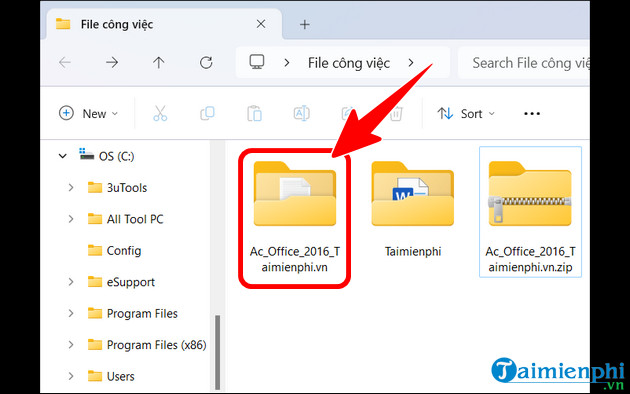This screenshot has width=630, height=394.
Task: Open the Sort options dropdown
Action: (x=466, y=114)
